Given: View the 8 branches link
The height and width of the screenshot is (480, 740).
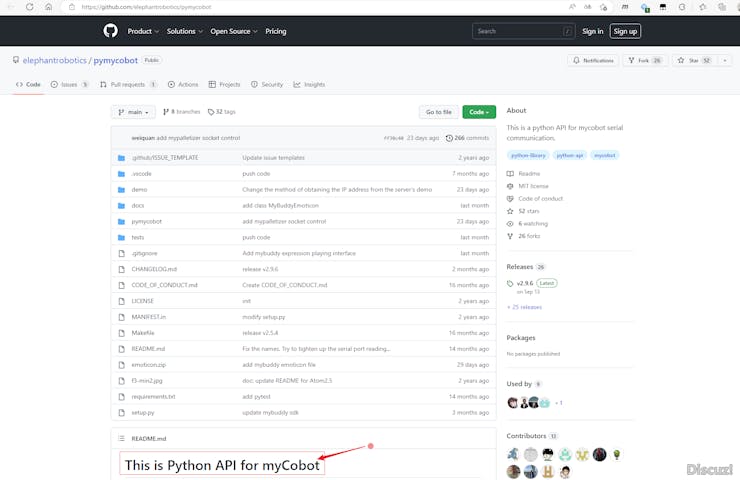Looking at the screenshot, I should tap(182, 112).
